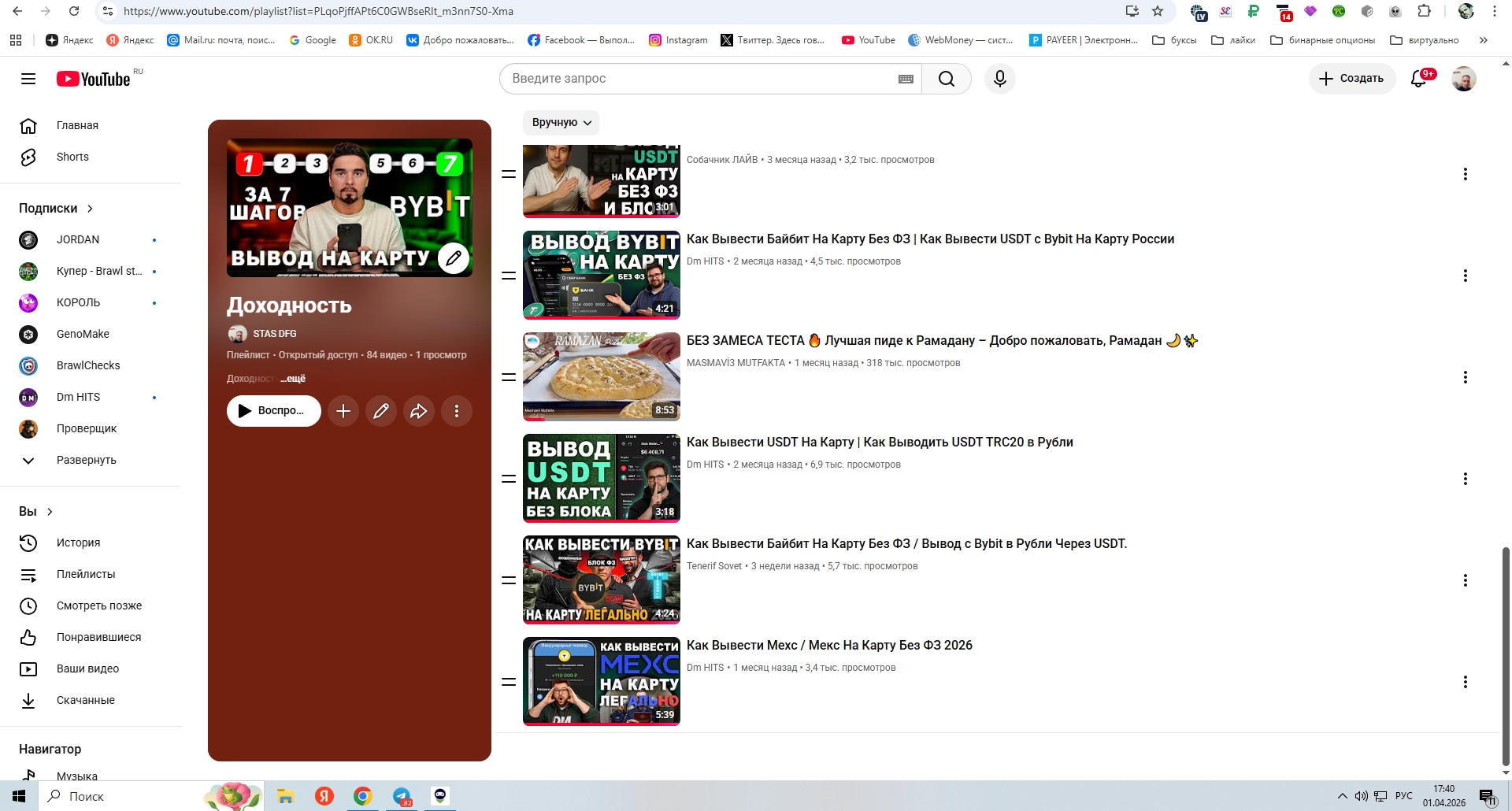
Task: Start voice search with microphone icon
Action: coord(1000,79)
